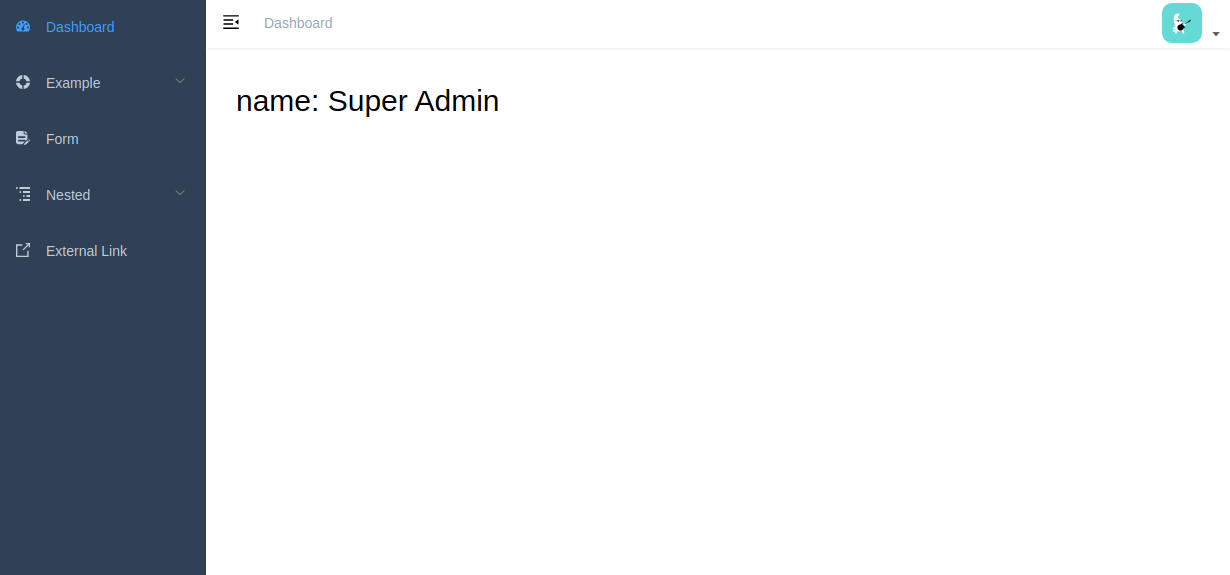Follow the External Link text

pyautogui.click(x=86, y=251)
